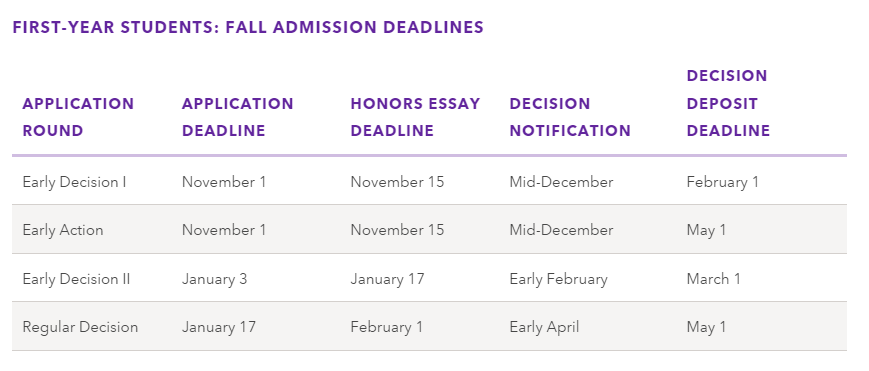Click the Early April decision notification cell
The image size is (869, 371).
click(544, 327)
